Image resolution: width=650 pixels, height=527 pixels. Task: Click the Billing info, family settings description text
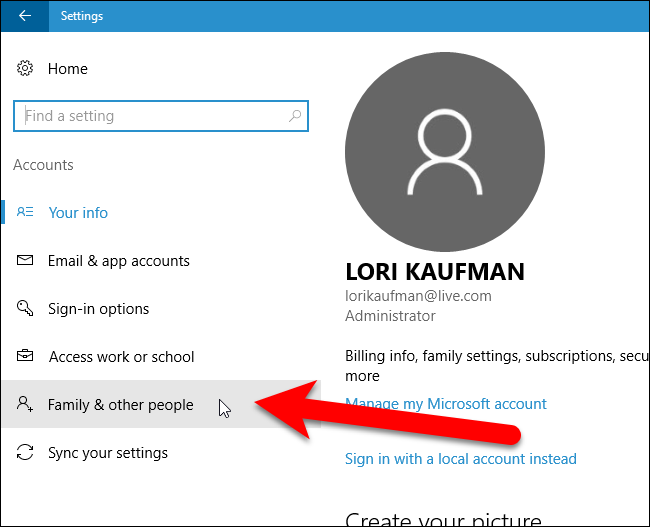coord(497,366)
